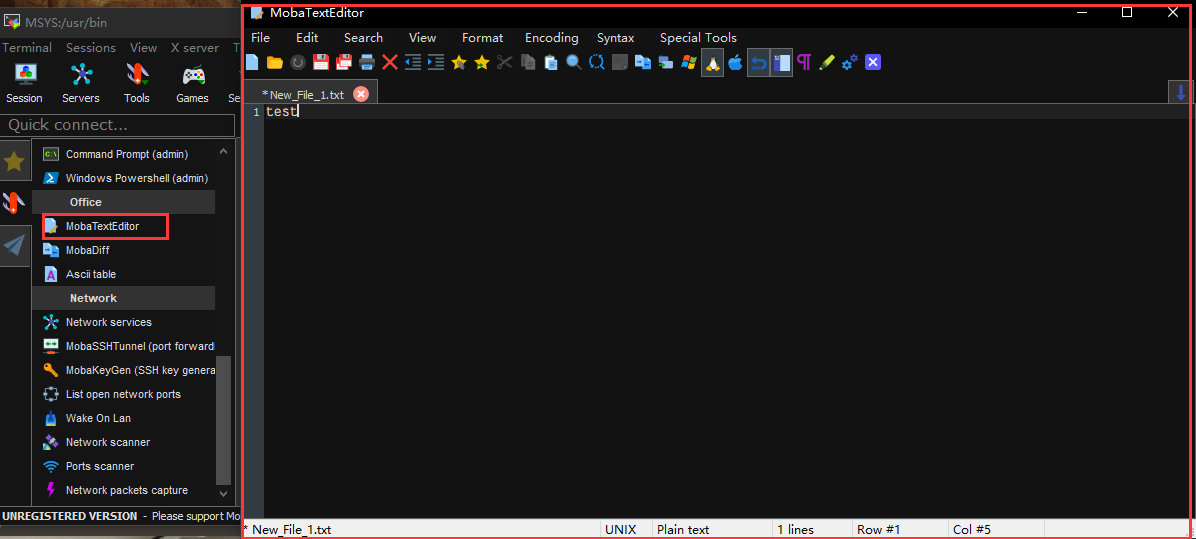The height and width of the screenshot is (539, 1196).
Task: Open the File menu in MobaTextEditor
Action: (x=260, y=37)
